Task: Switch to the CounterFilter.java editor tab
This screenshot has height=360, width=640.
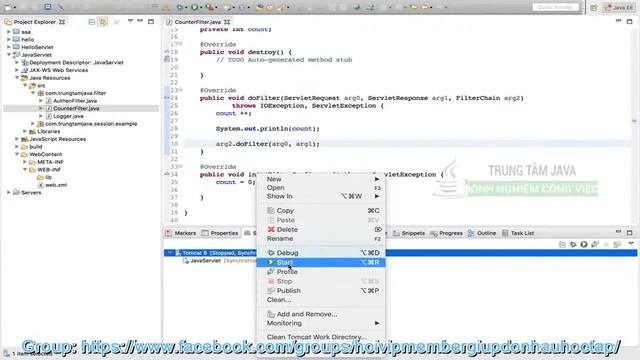Action: click(198, 22)
